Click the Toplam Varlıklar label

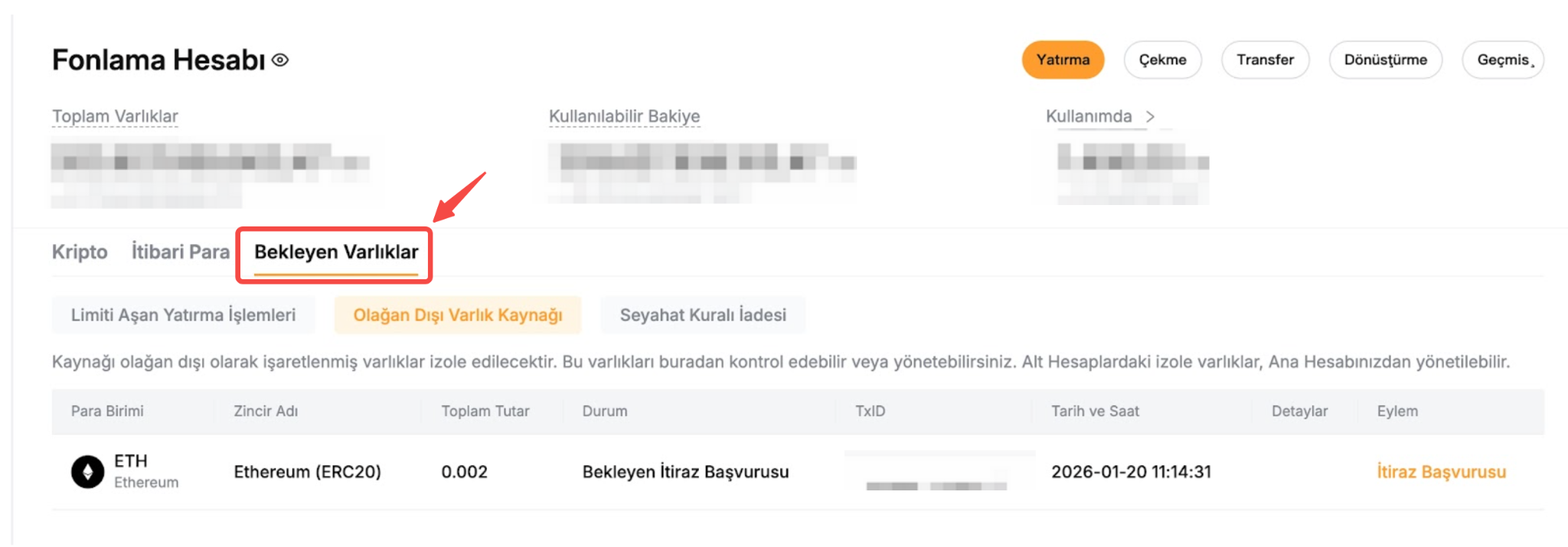(x=115, y=116)
